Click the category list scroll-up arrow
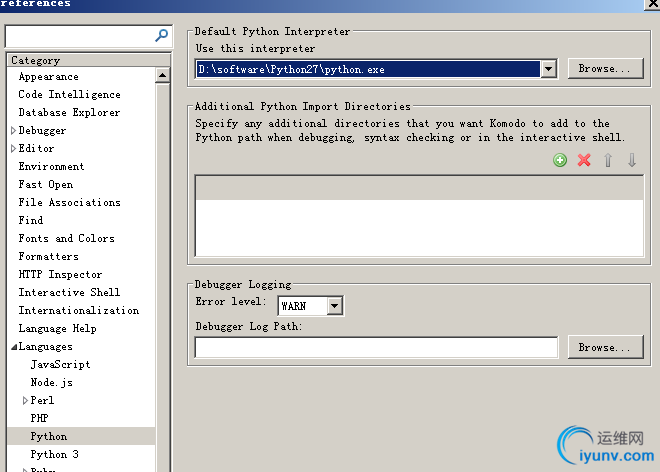 162,75
